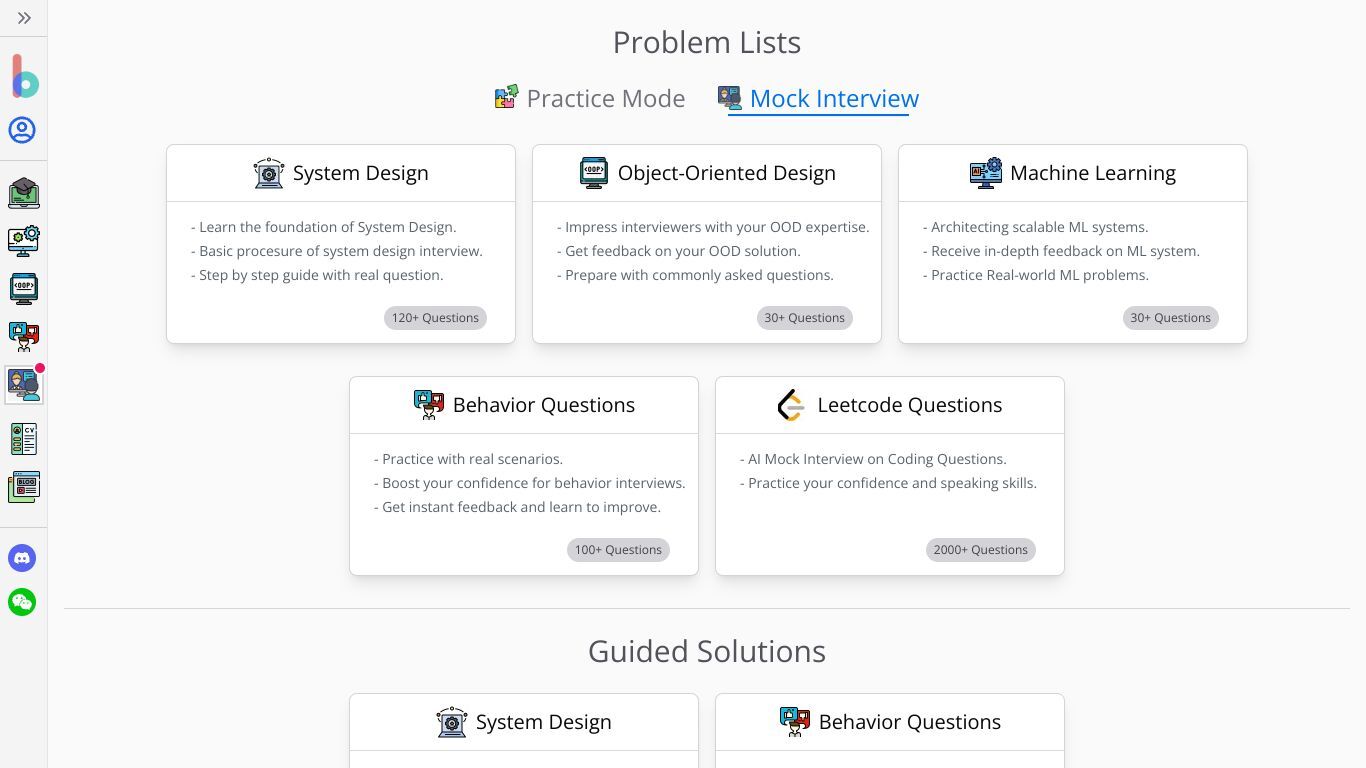This screenshot has width=1366, height=768.
Task: Open the OOP monitor sidebar icon
Action: 23,289
